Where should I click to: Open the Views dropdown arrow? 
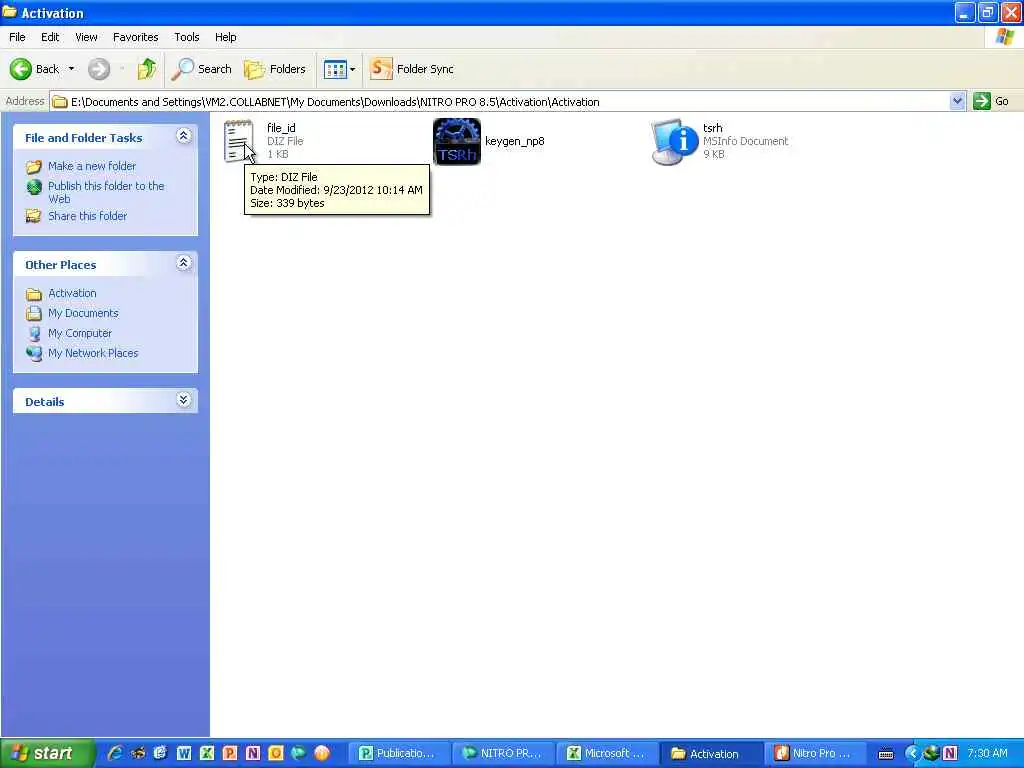(353, 69)
